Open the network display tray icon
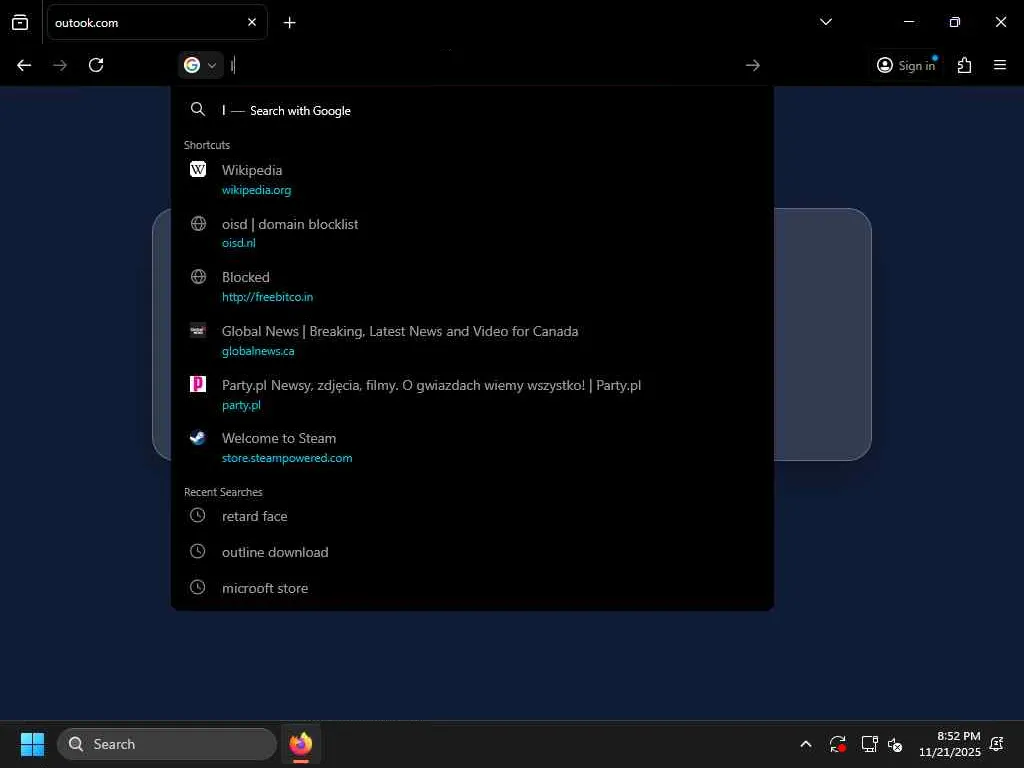 coord(869,744)
